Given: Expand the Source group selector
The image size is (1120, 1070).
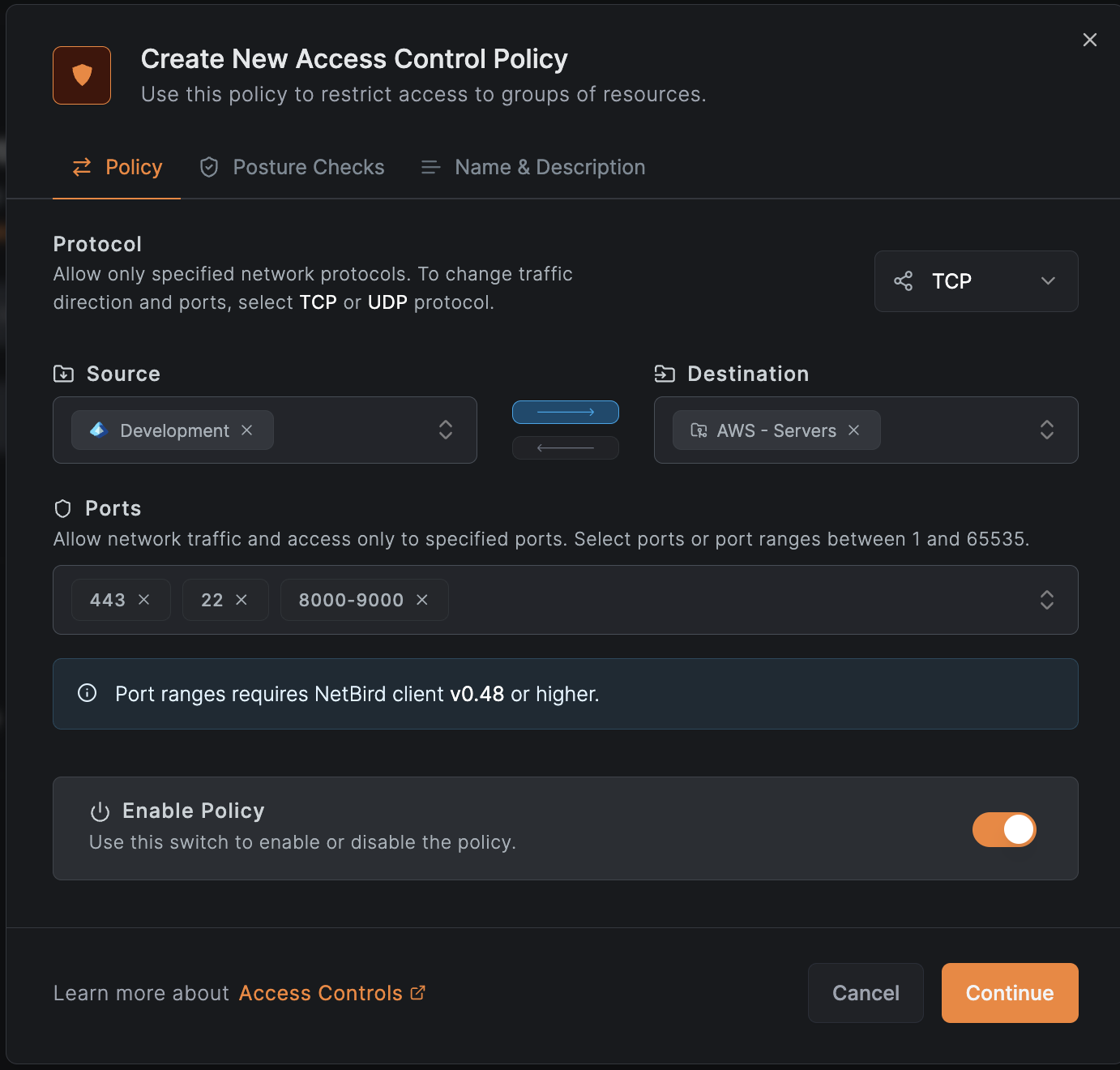Looking at the screenshot, I should coord(445,430).
